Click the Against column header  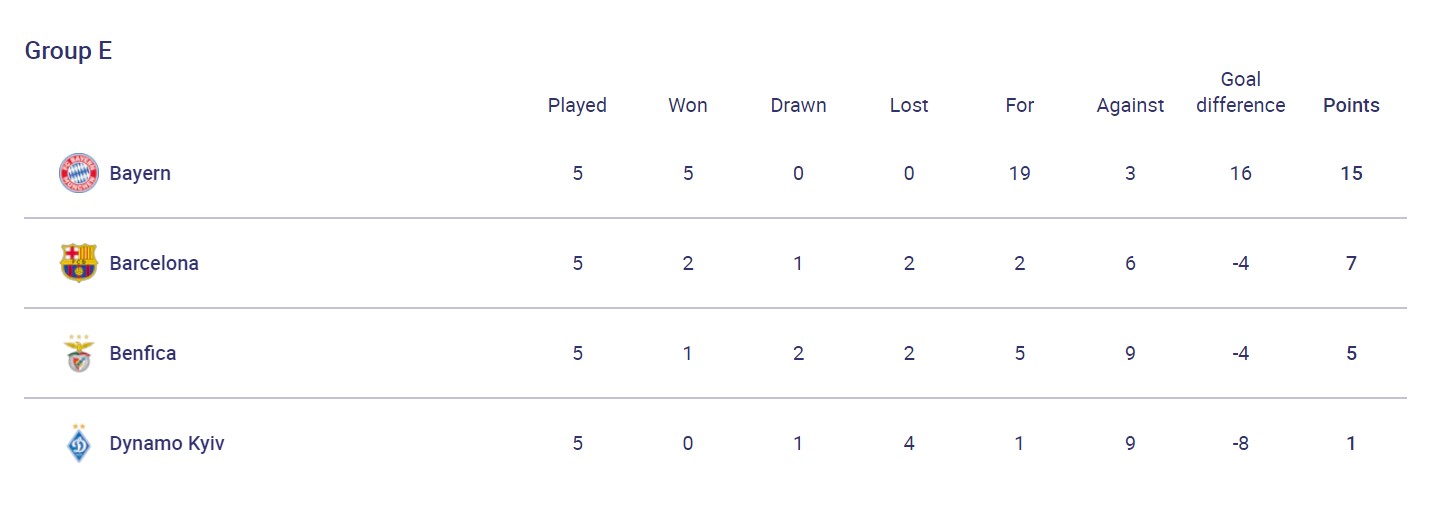pyautogui.click(x=1130, y=105)
